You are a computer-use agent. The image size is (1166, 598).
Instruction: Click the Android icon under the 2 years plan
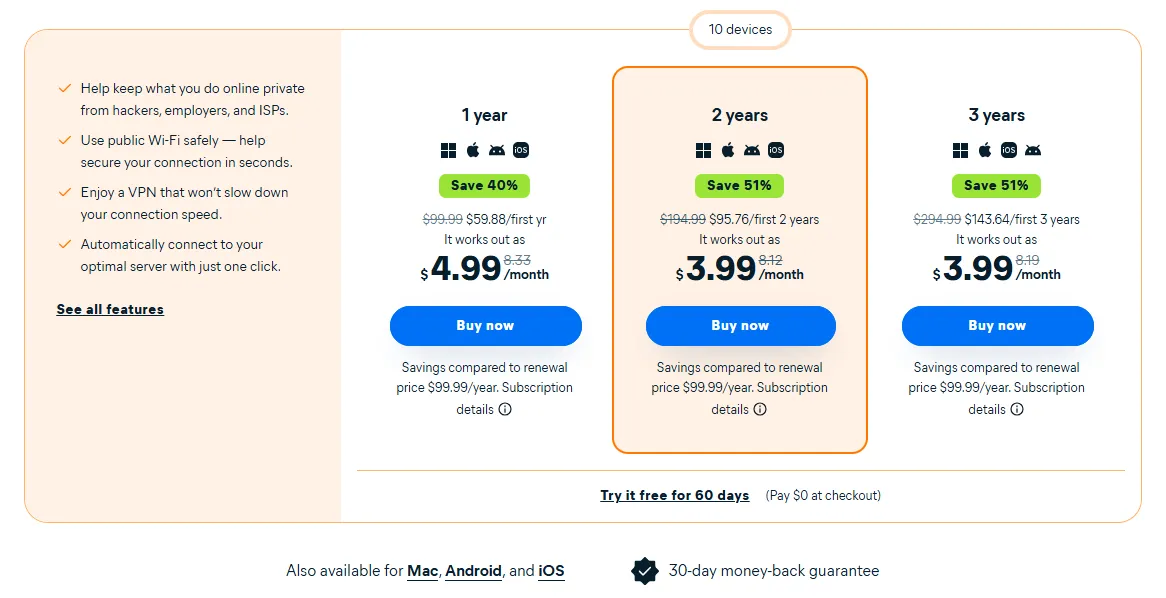coord(752,150)
